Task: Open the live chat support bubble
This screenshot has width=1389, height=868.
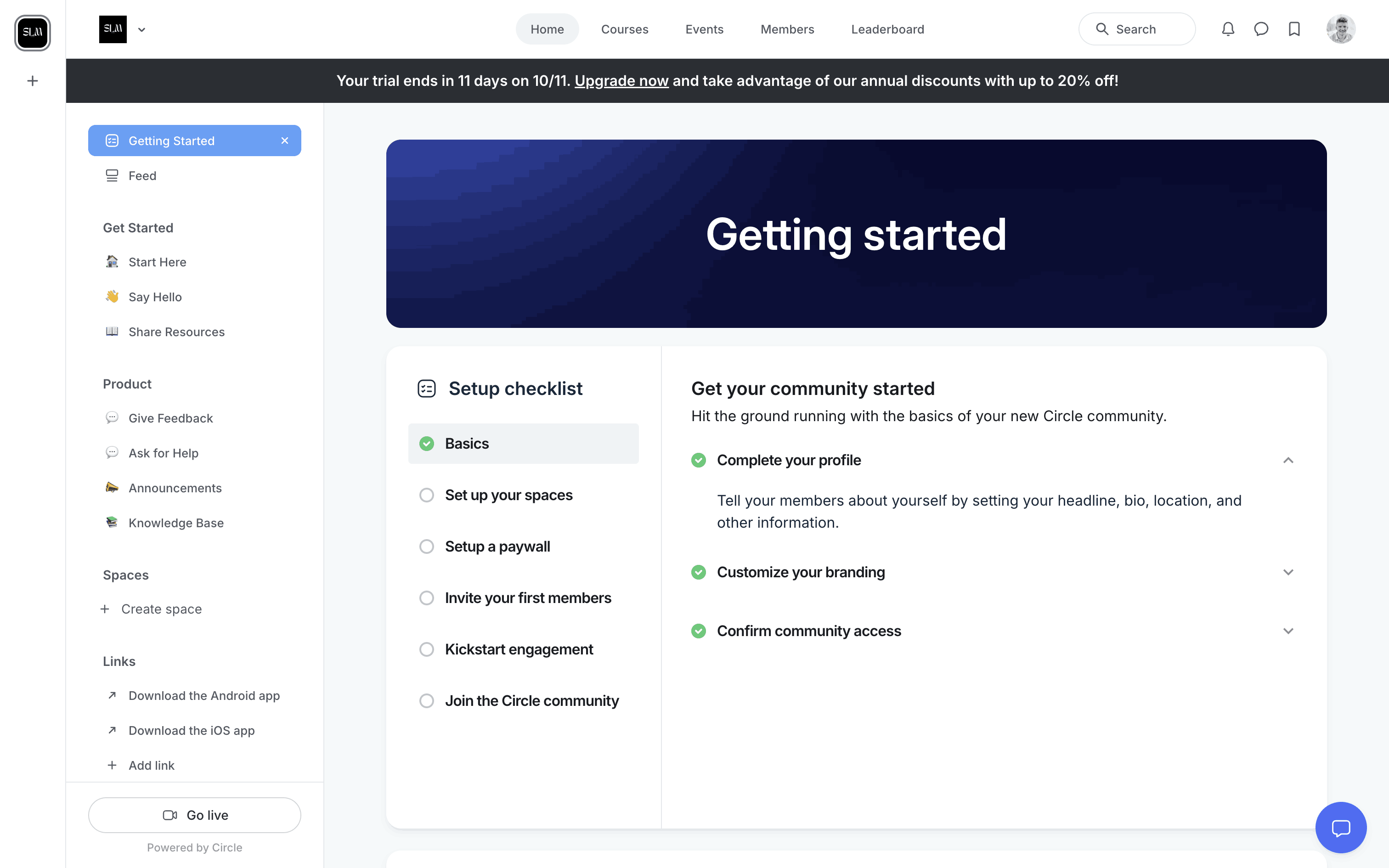Action: [1341, 827]
